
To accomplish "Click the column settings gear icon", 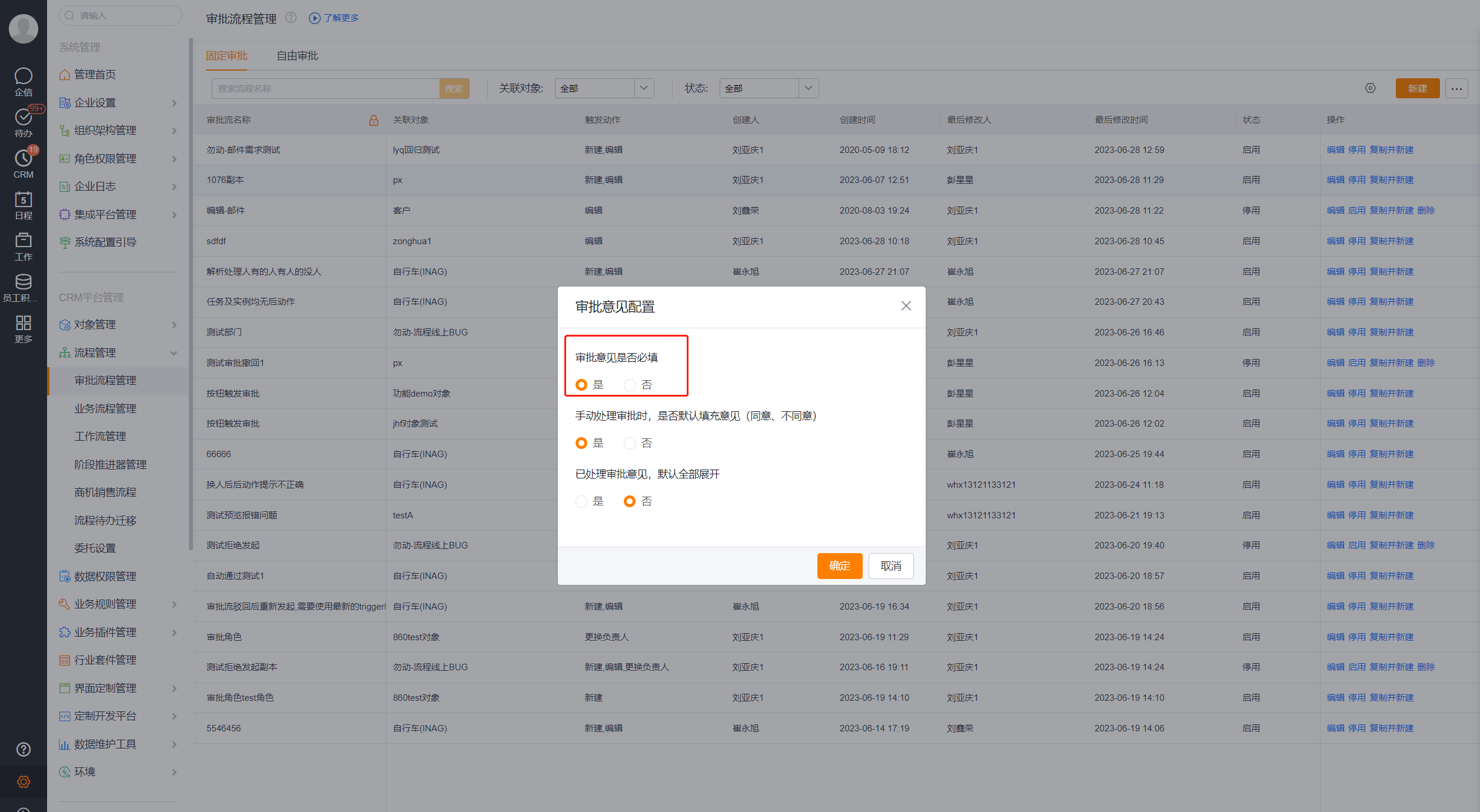I will [x=1371, y=88].
